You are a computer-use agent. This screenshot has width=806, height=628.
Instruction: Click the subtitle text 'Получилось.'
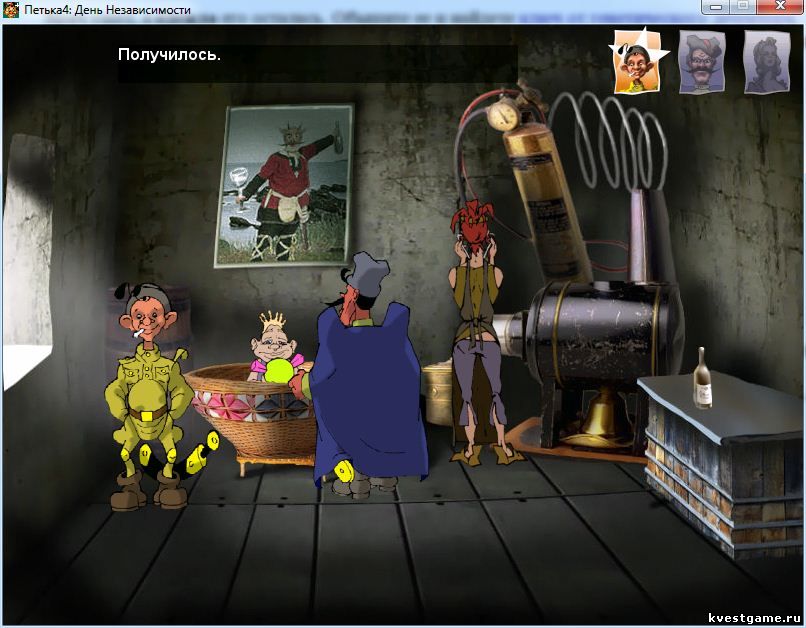click(x=169, y=54)
